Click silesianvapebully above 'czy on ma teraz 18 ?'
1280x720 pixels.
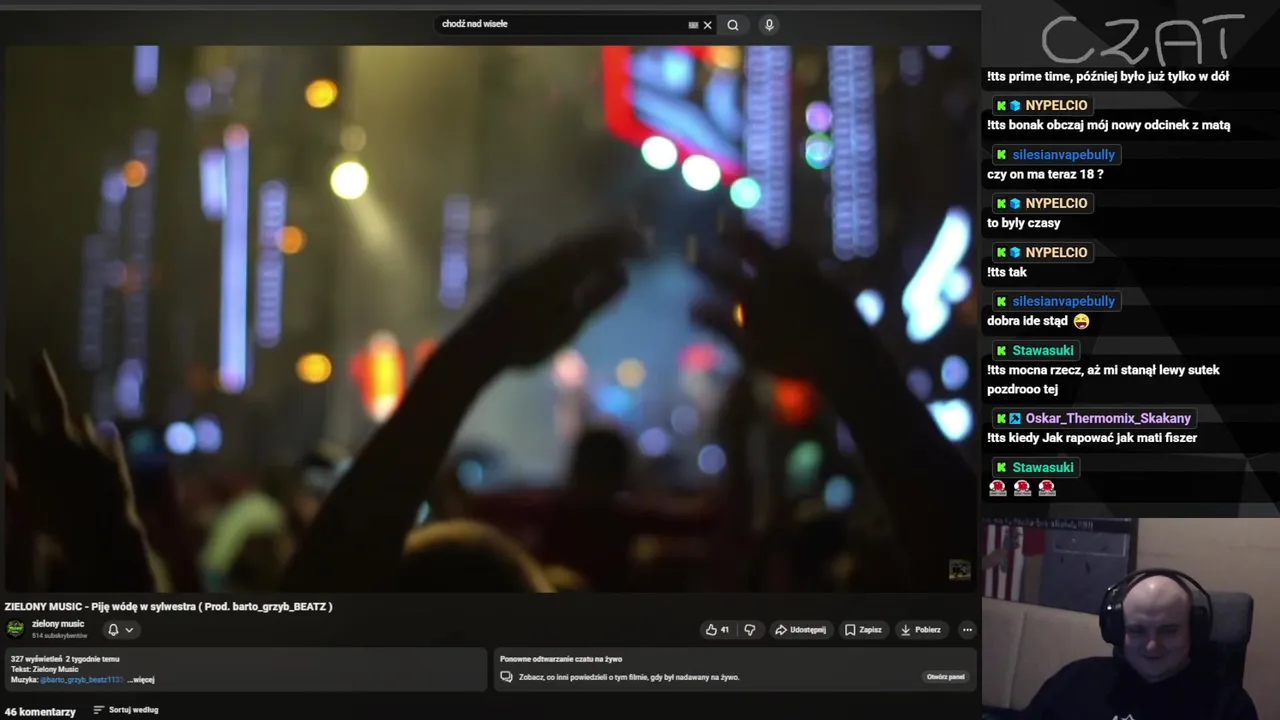[x=1063, y=155]
